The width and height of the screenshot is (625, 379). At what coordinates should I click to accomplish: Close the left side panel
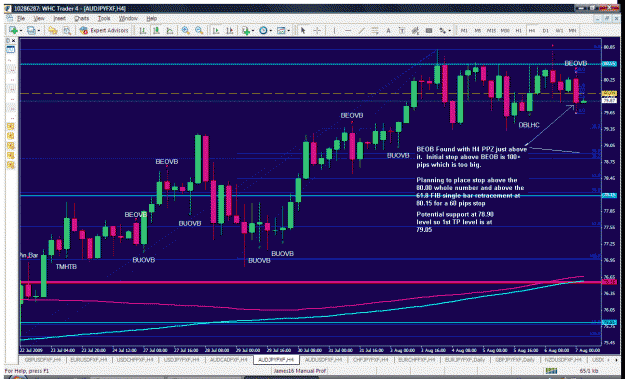14,41
